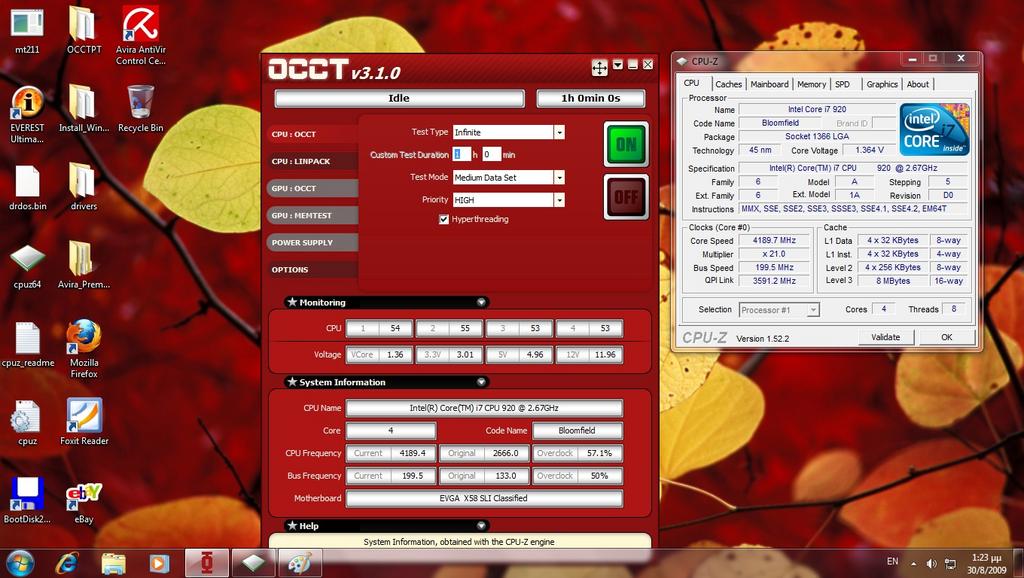
Task: Switch to CPU-Z About tab
Action: (x=918, y=84)
